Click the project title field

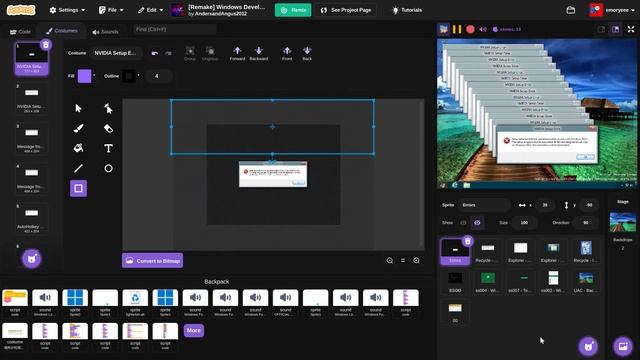pyautogui.click(x=227, y=7)
